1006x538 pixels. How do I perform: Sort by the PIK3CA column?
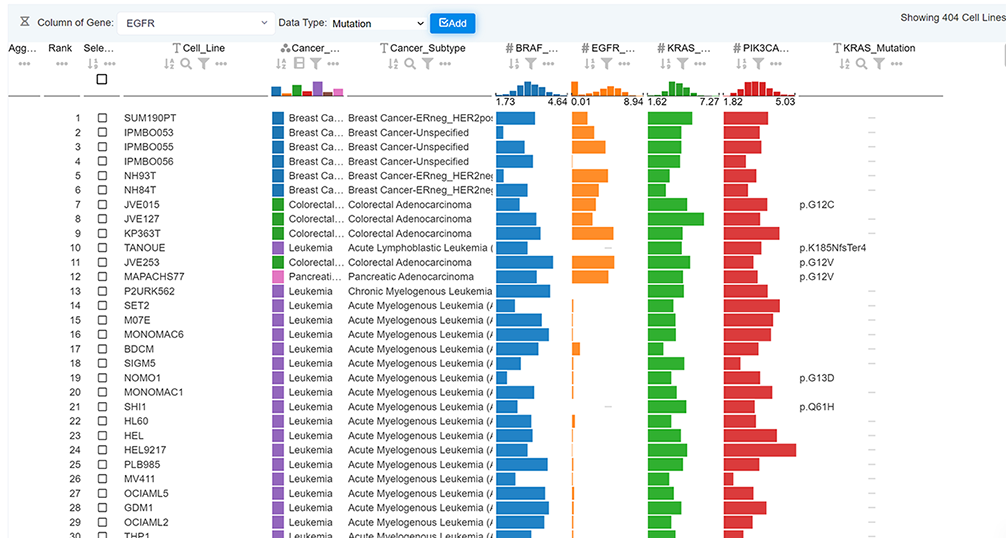739,64
